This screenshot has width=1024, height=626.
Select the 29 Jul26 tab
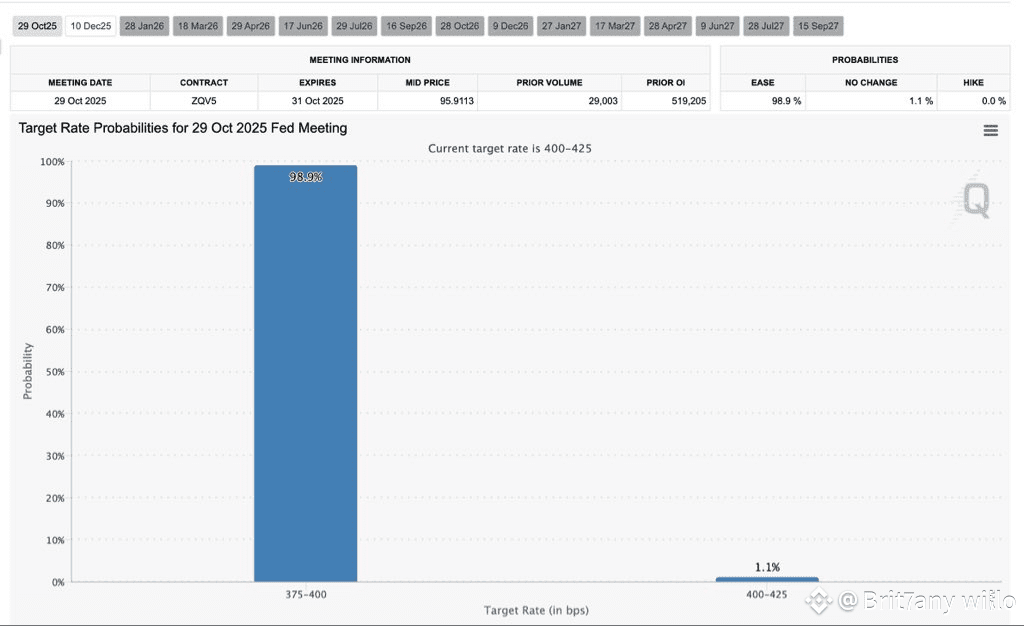click(354, 26)
